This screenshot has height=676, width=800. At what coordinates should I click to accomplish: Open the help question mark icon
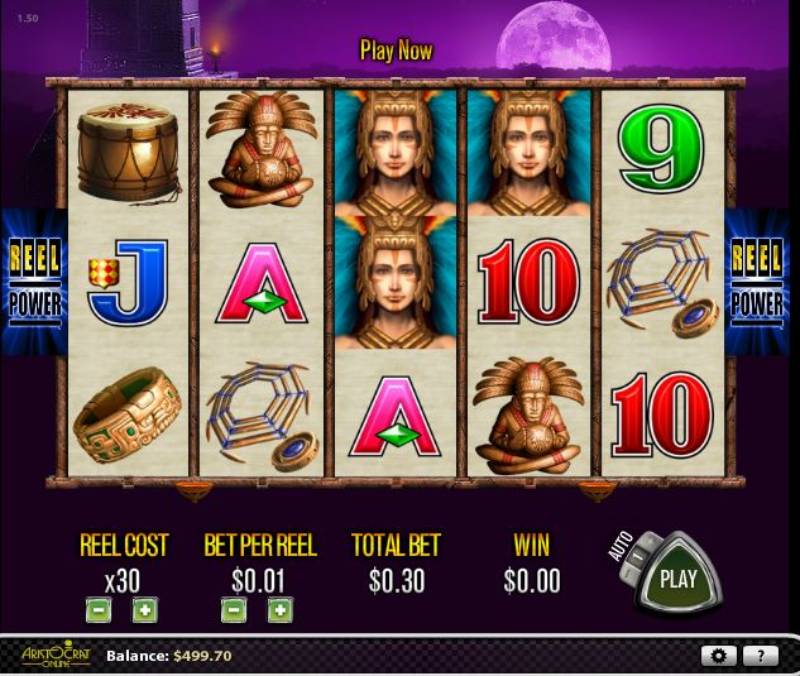pos(760,656)
